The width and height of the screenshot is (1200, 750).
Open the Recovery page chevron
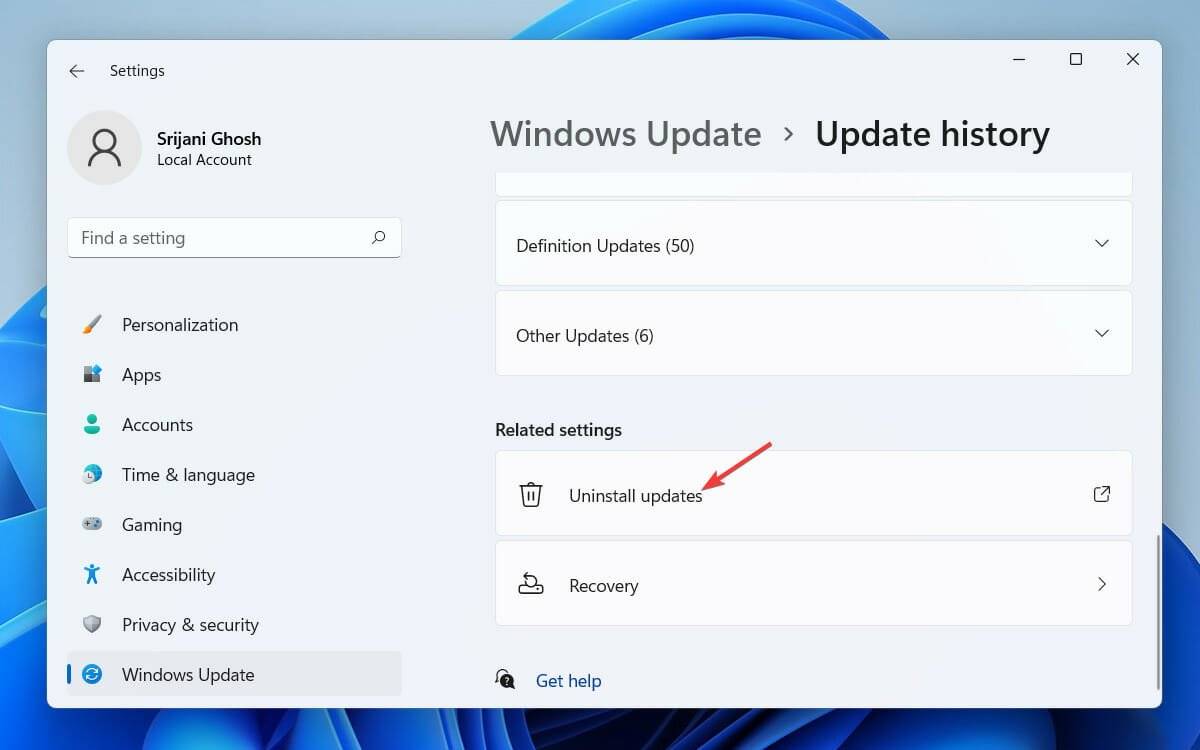[x=1101, y=584]
